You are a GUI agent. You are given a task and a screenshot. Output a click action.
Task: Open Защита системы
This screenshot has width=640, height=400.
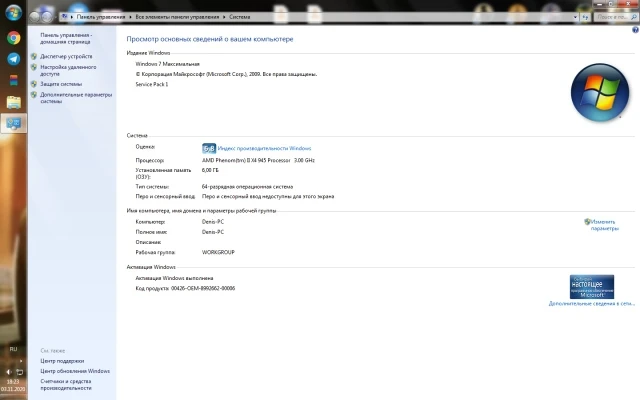point(61,84)
